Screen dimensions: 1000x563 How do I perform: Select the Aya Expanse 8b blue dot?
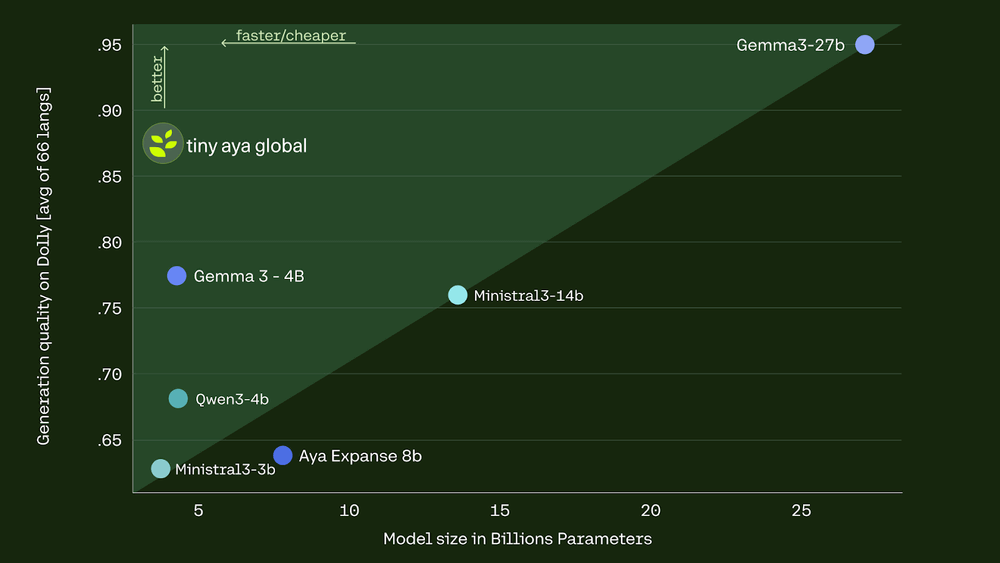point(283,456)
